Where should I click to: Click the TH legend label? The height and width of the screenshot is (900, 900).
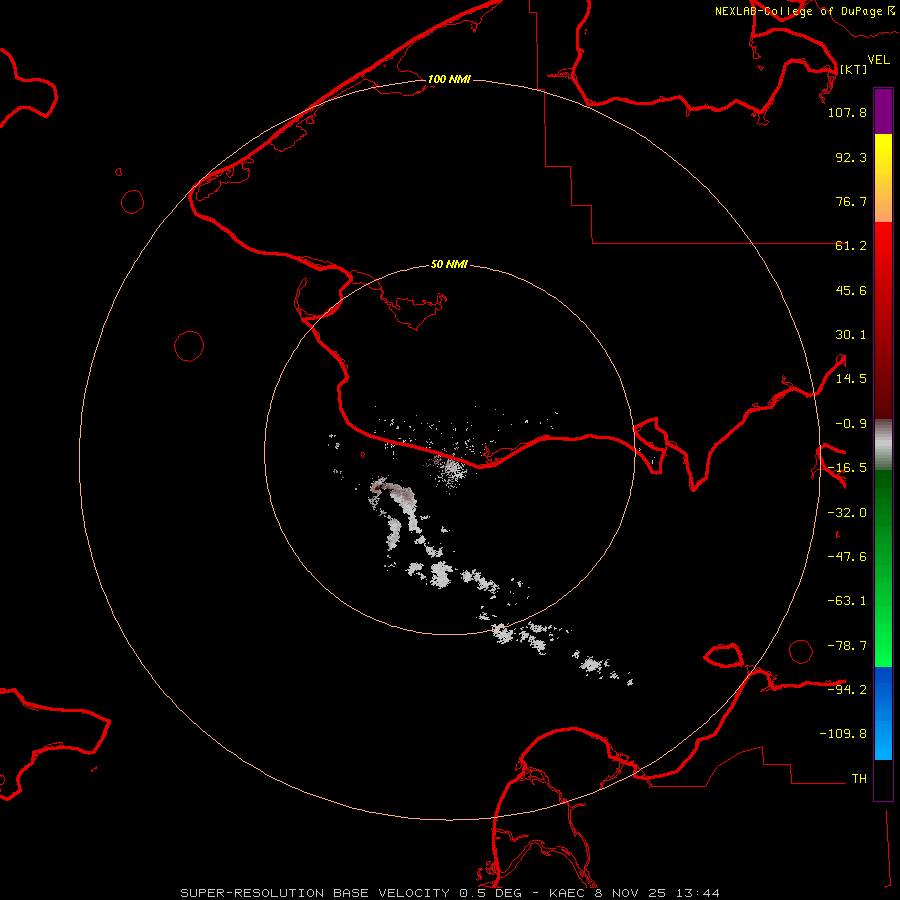pos(859,778)
